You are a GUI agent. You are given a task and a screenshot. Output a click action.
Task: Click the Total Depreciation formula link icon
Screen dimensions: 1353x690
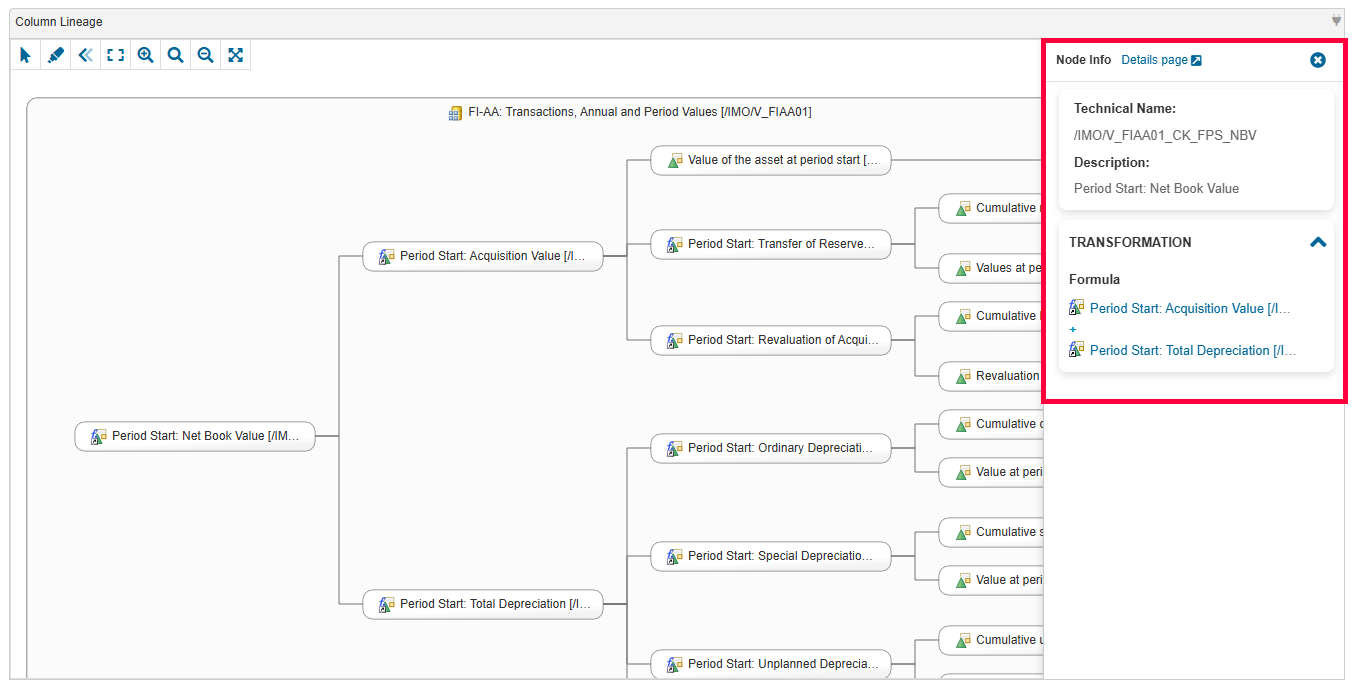pyautogui.click(x=1077, y=349)
